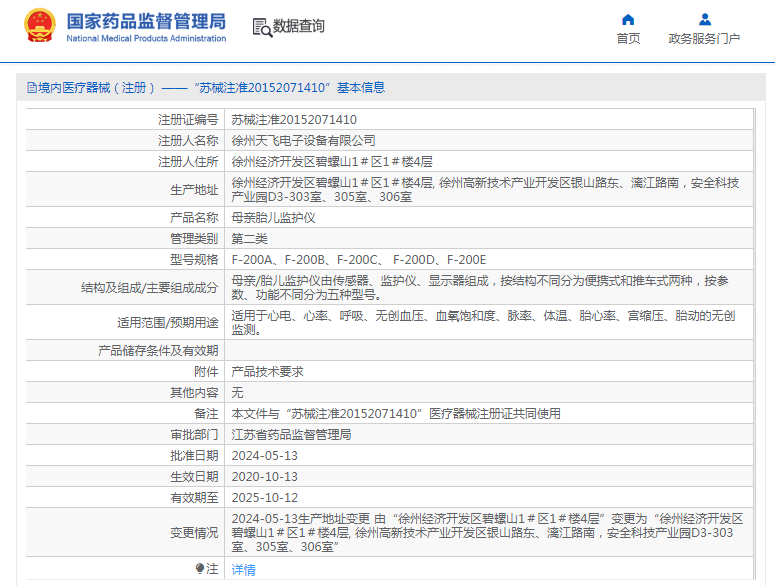Screen dimensions: 775x586
Task: Click the 注册证编号 row label
Action: coord(188,120)
